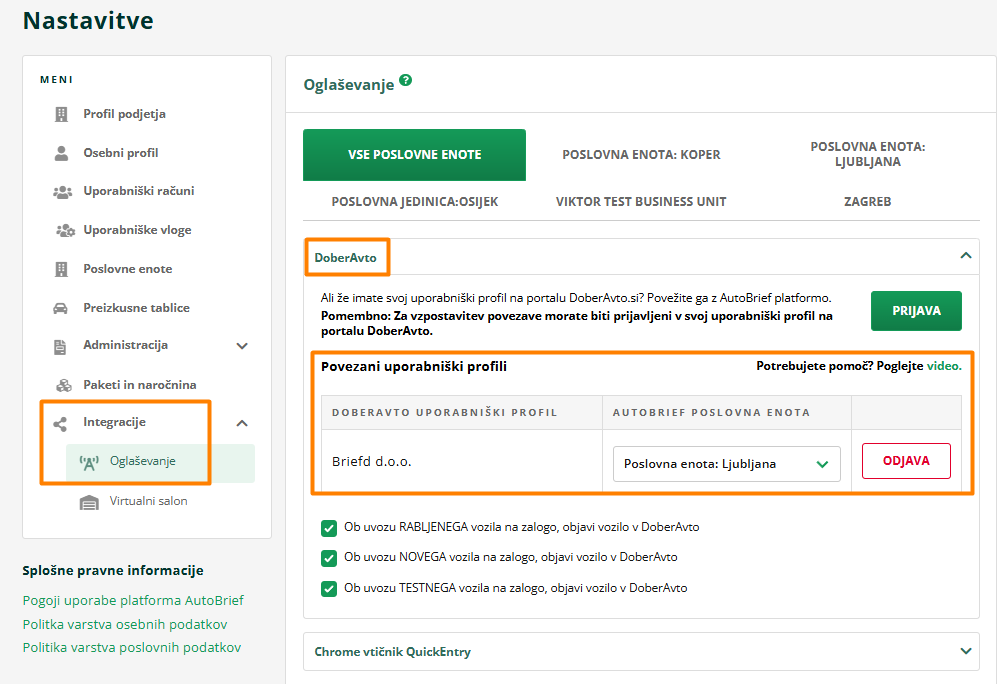Click the Povezani uporabniški profili heading

(414, 366)
